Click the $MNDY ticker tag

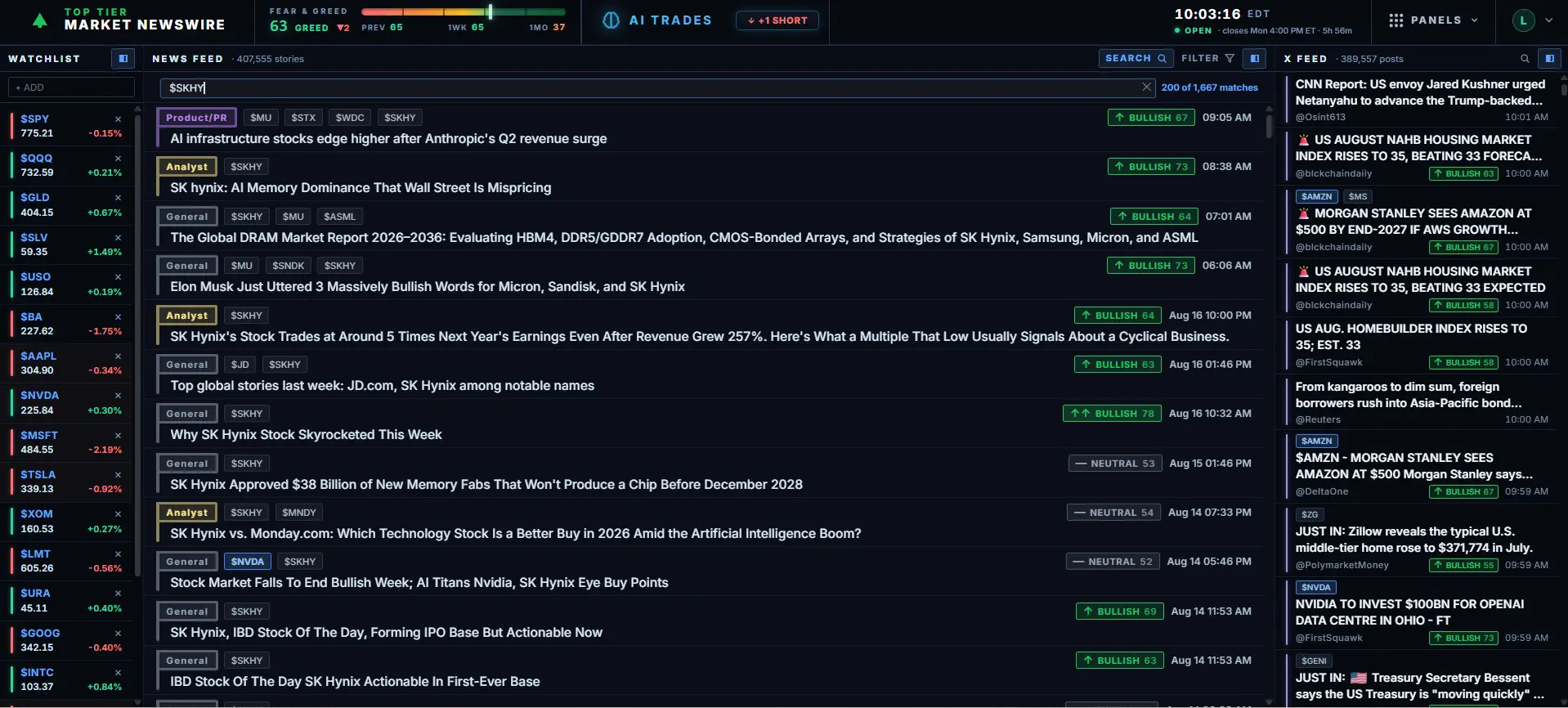pyautogui.click(x=299, y=513)
